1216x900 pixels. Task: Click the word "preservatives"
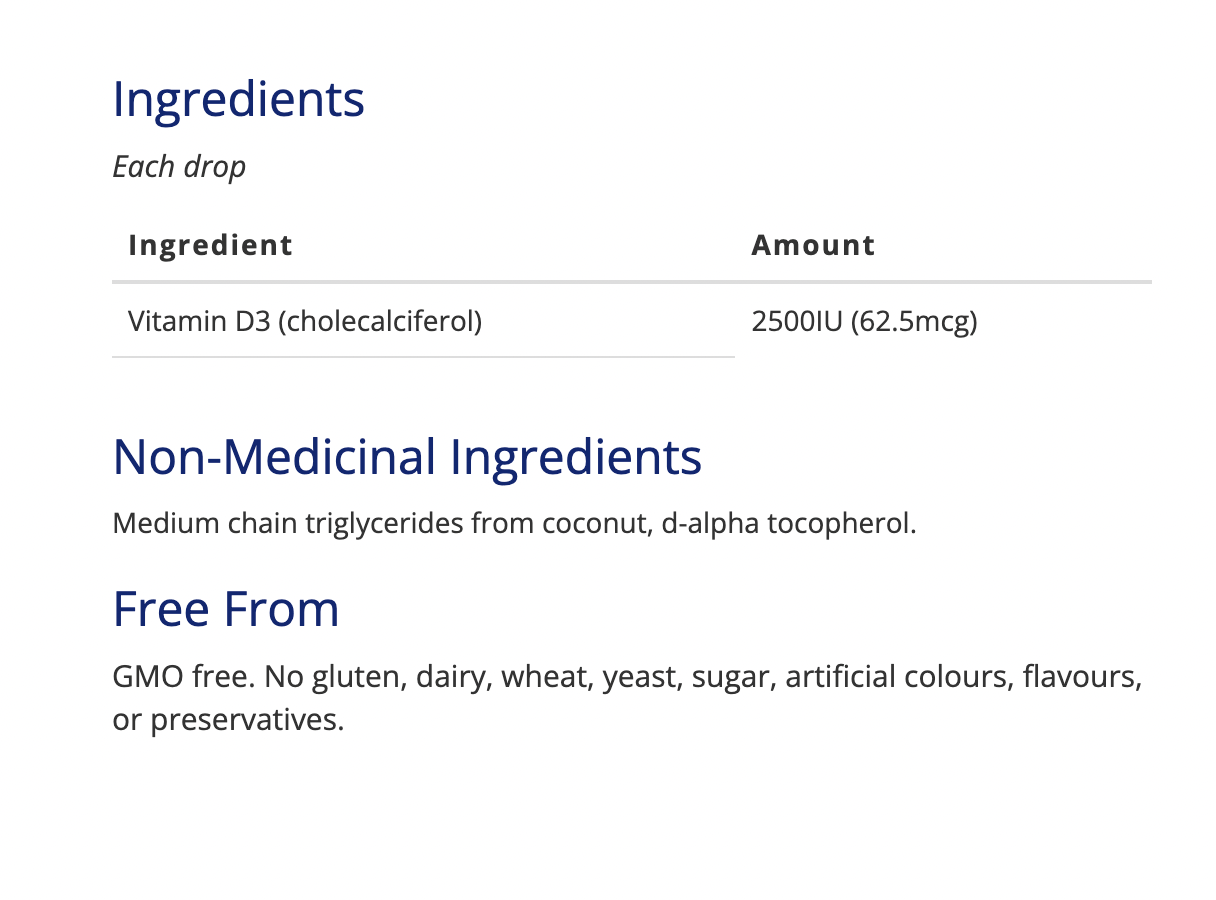(246, 720)
